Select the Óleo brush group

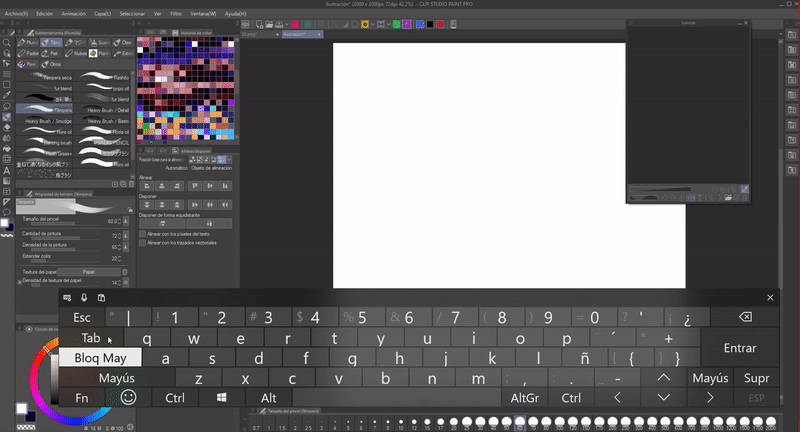point(122,43)
